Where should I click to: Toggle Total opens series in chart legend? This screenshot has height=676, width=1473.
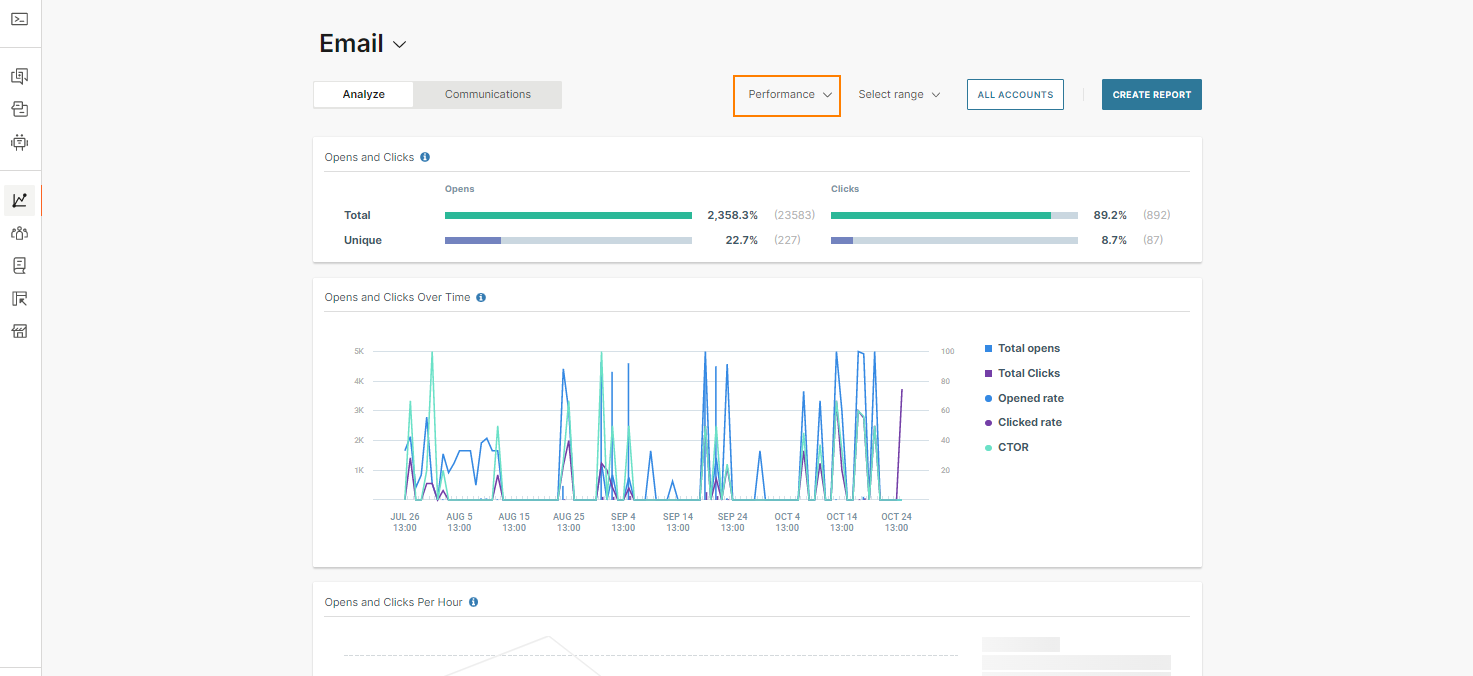(1028, 348)
